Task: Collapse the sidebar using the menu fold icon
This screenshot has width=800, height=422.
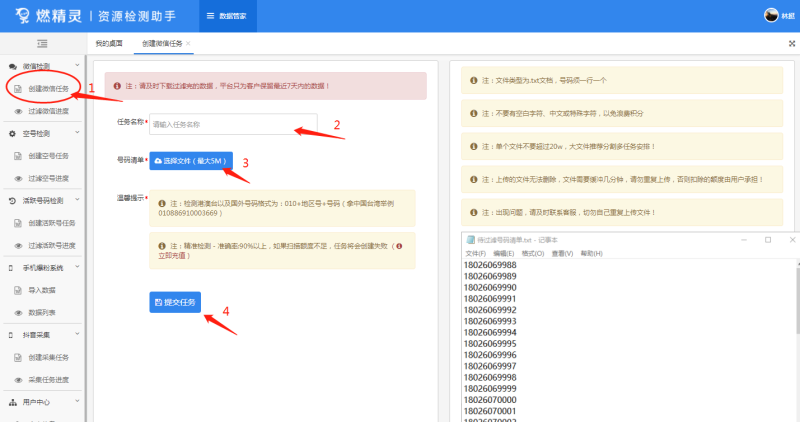Action: [x=42, y=44]
